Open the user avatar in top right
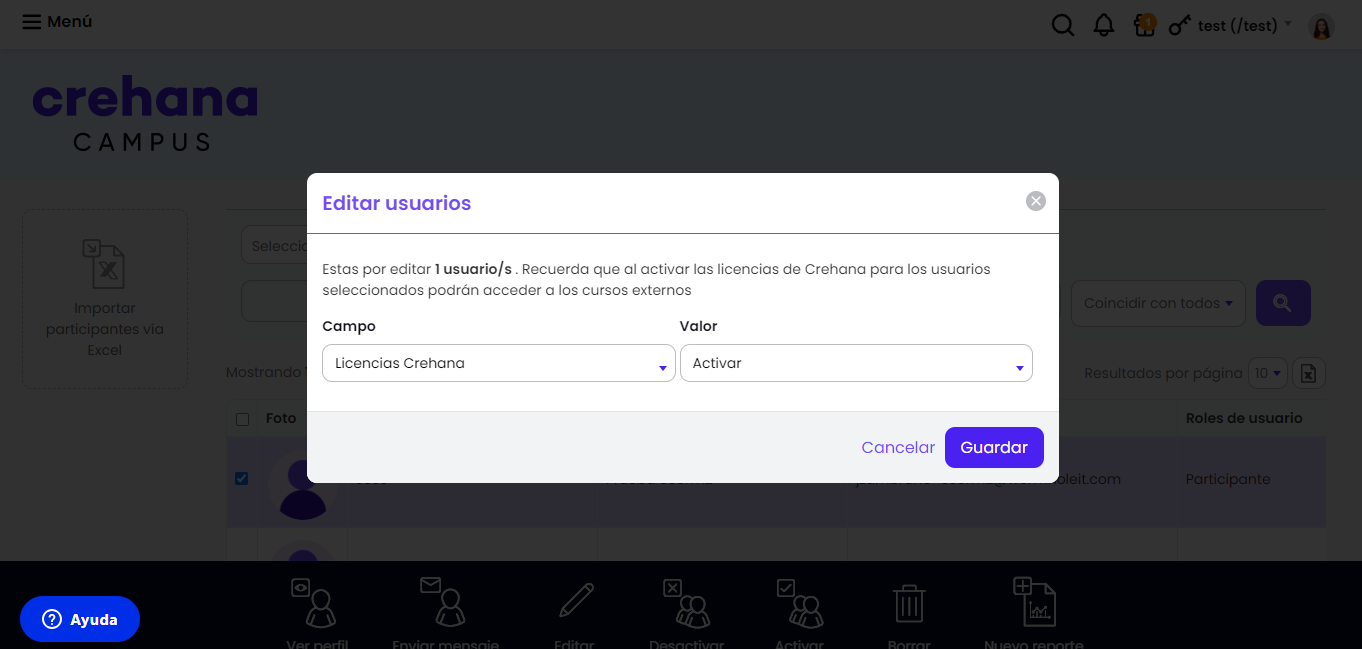Viewport: 1362px width, 649px height. pyautogui.click(x=1322, y=27)
